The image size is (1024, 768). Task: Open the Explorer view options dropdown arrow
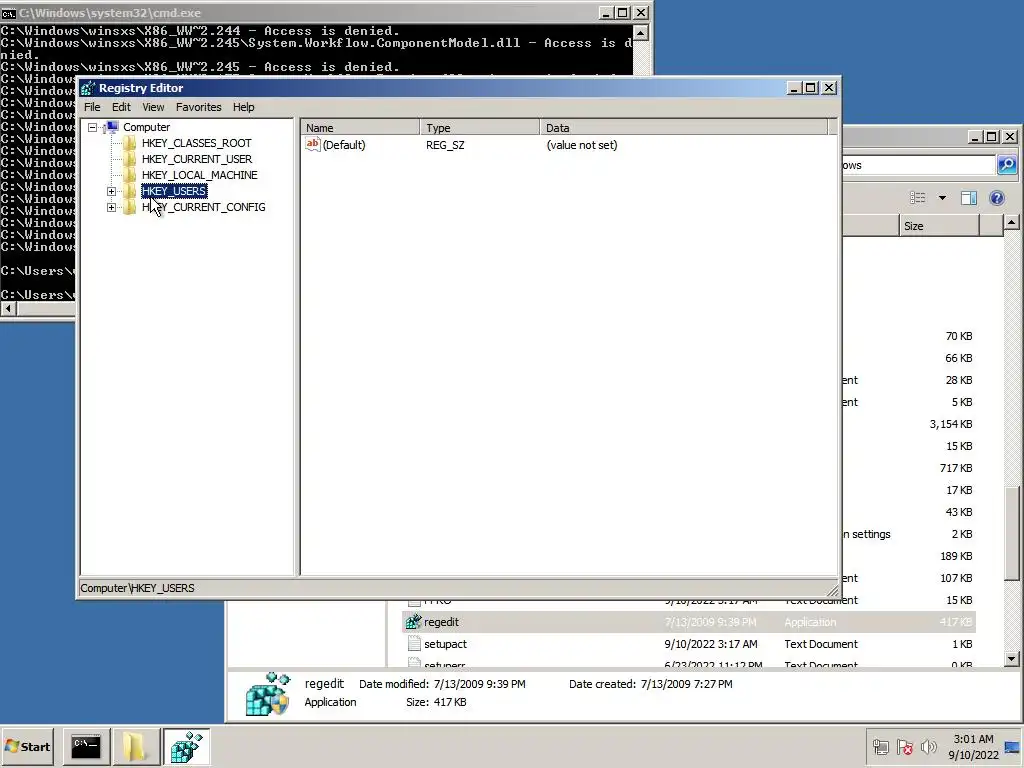pyautogui.click(x=942, y=198)
